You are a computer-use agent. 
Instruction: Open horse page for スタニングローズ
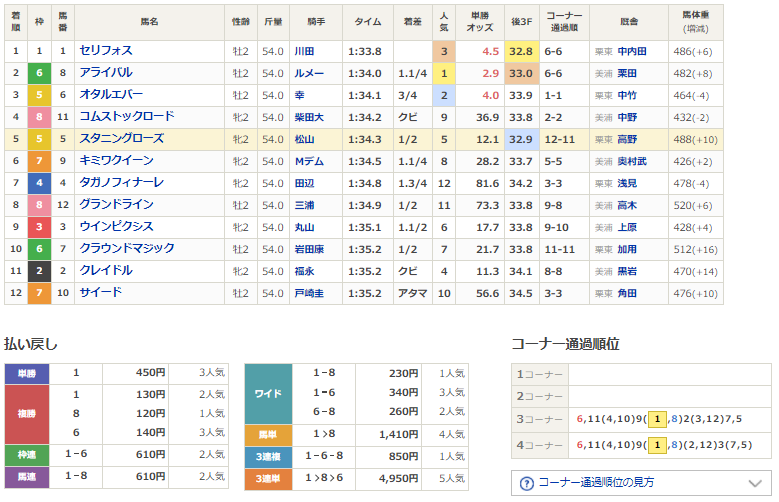(x=122, y=139)
